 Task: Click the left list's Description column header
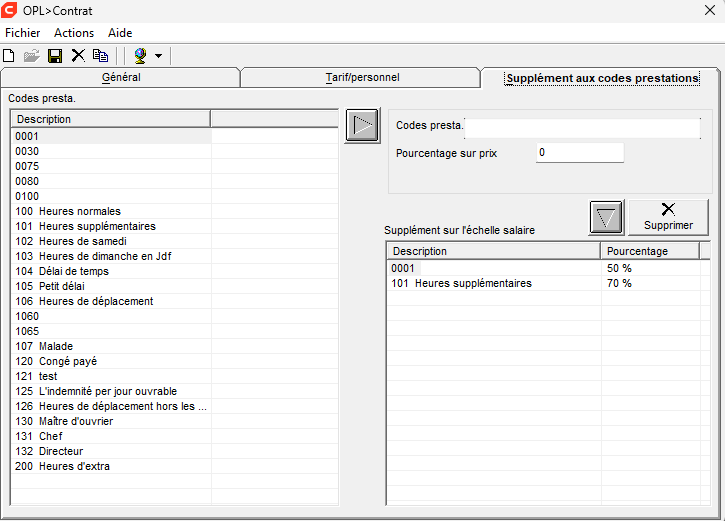111,119
